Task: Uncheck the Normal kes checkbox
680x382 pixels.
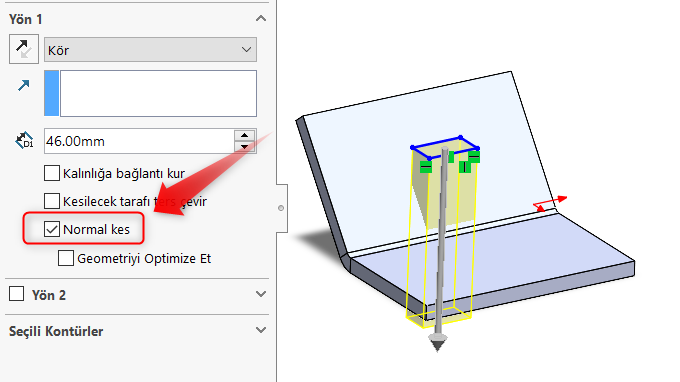Action: [x=52, y=229]
